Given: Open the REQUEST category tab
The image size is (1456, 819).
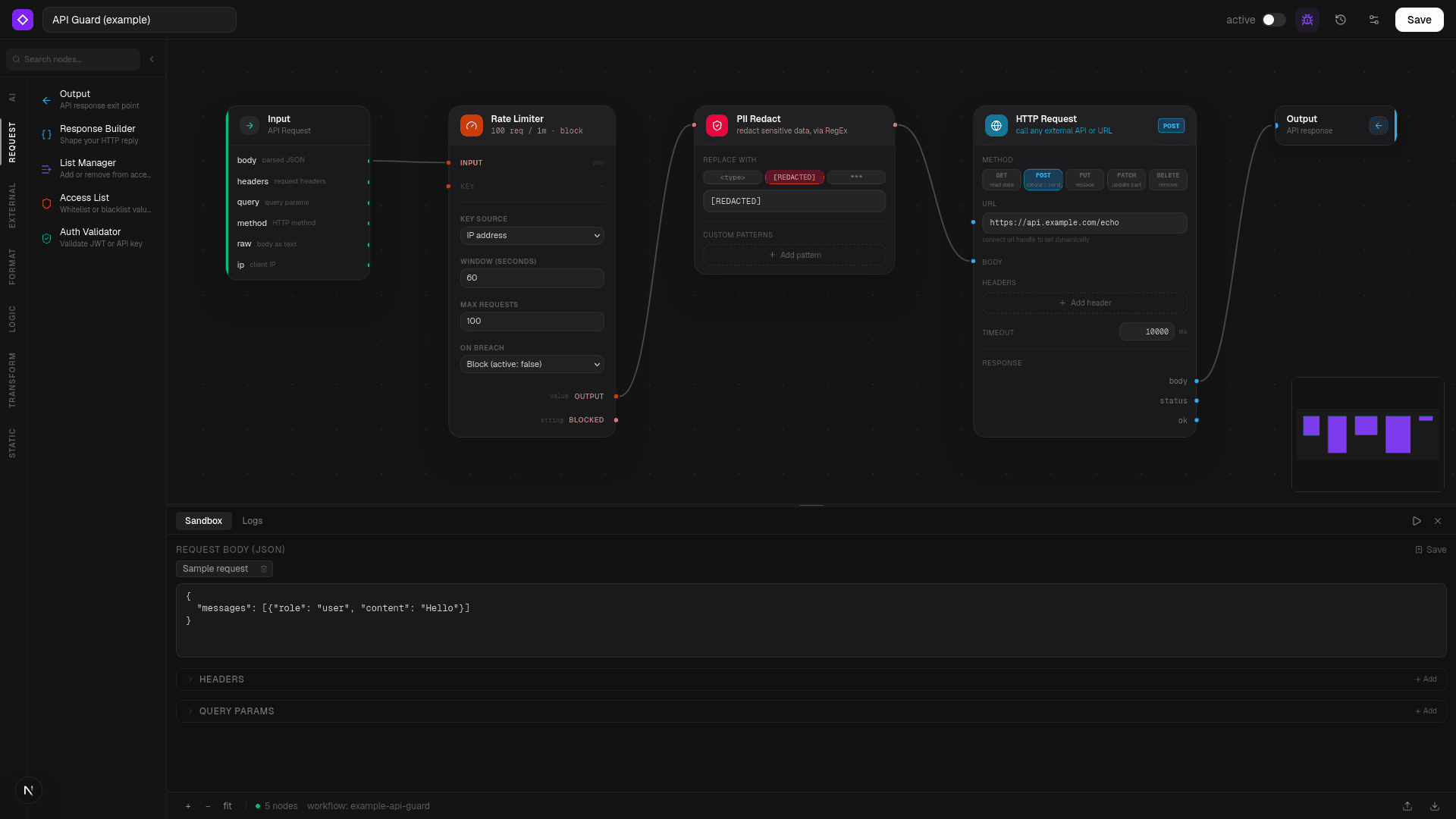Looking at the screenshot, I should (12, 142).
